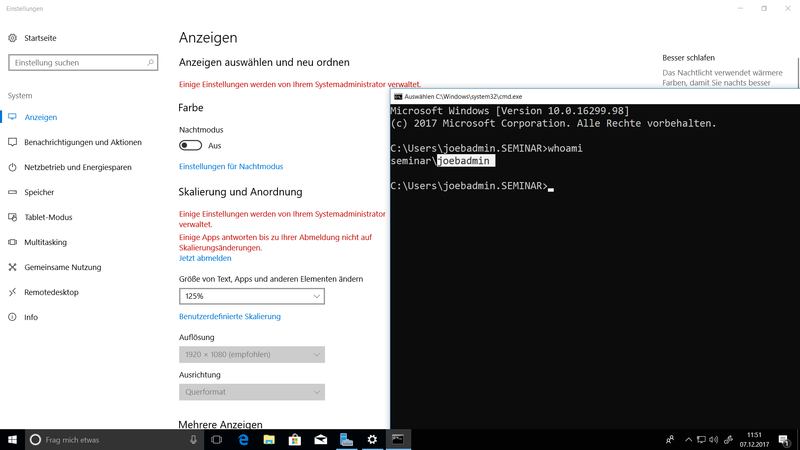Open Einstellungen für Nachtmodus link
This screenshot has height=450, width=800.
click(231, 166)
